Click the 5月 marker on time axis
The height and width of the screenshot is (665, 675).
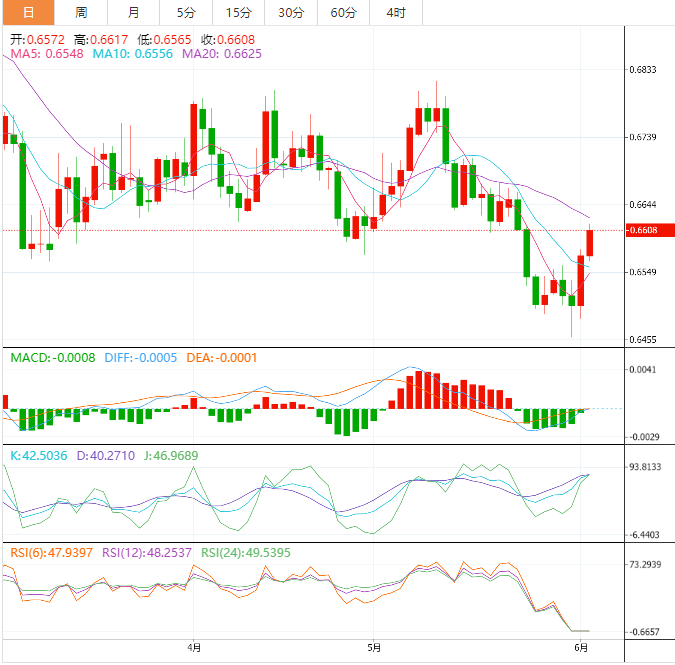[x=372, y=647]
